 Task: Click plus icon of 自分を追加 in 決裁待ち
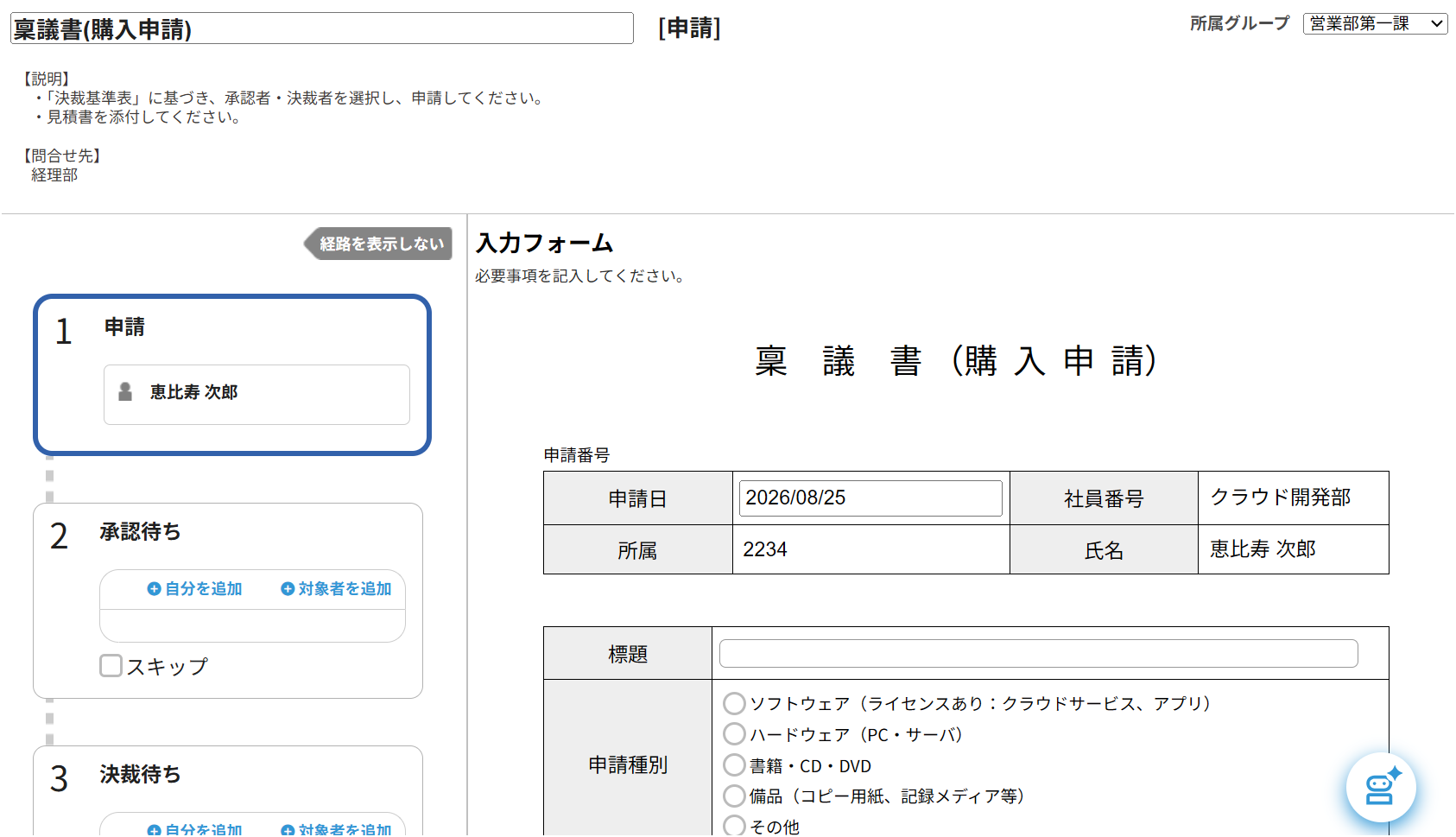pos(155,830)
